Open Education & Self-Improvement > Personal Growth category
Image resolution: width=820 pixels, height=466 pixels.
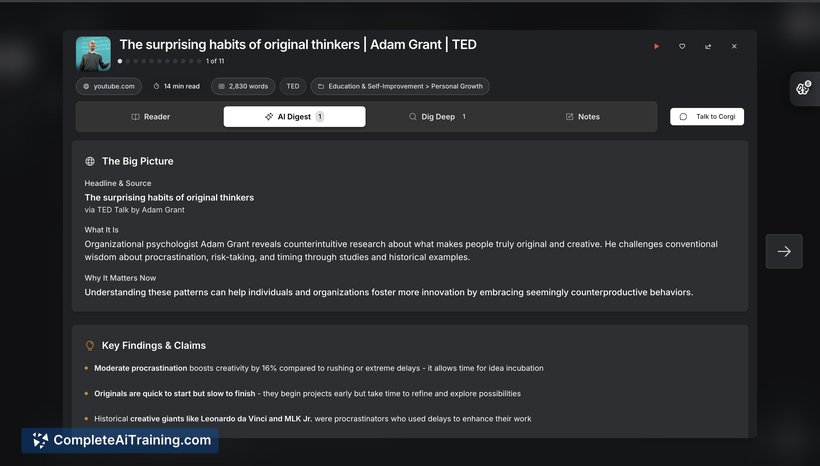point(400,86)
